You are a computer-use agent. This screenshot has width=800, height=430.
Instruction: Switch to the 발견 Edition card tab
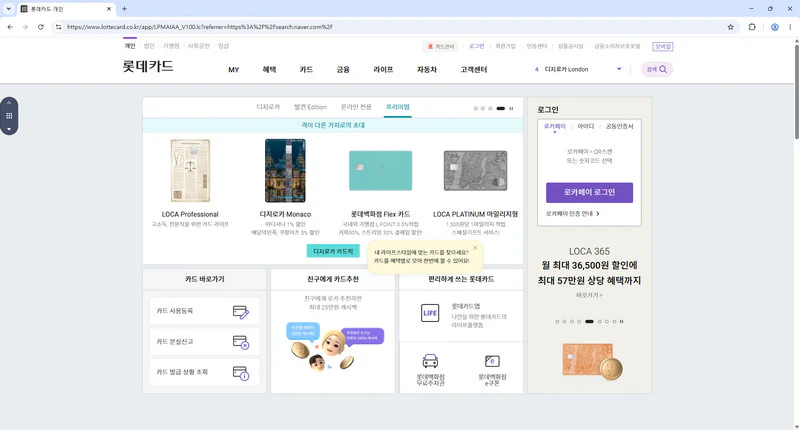coord(310,107)
